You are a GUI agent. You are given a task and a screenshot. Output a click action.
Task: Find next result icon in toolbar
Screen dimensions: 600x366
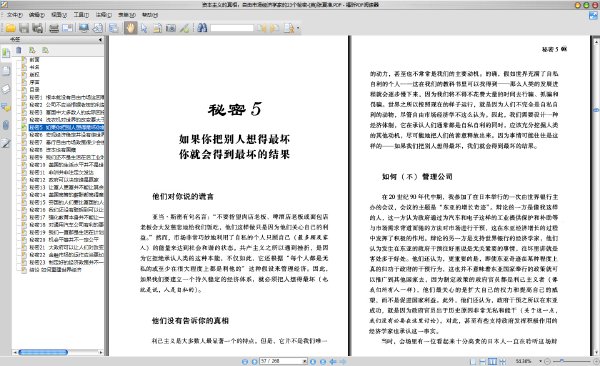pos(275,28)
